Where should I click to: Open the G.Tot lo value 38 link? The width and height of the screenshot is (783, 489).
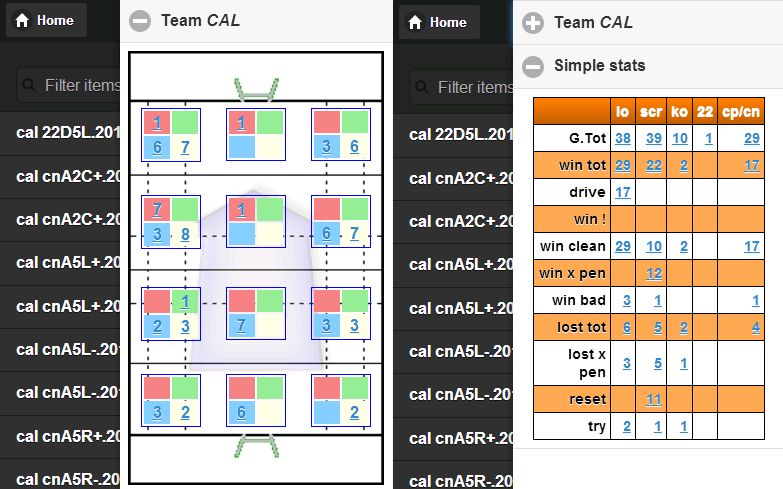coord(622,138)
